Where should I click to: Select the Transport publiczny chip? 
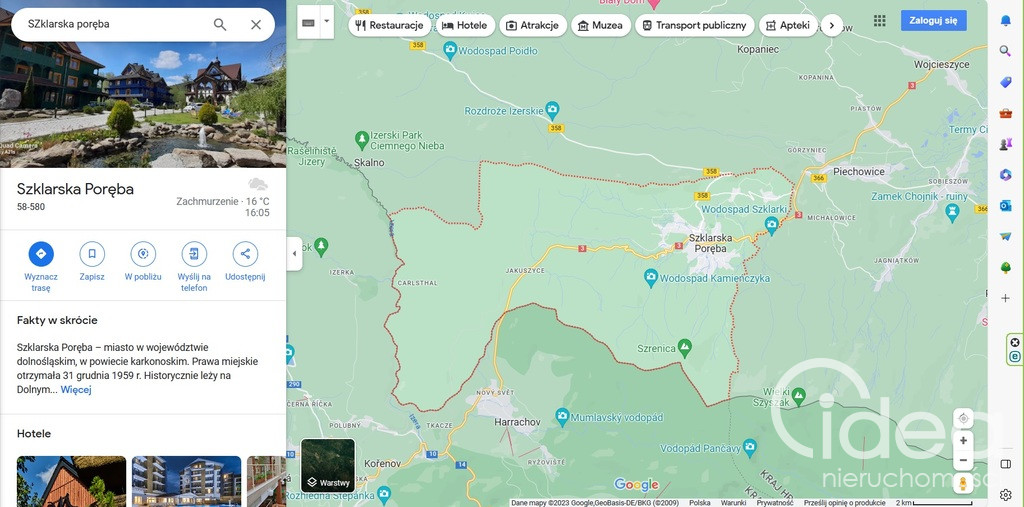pos(694,25)
